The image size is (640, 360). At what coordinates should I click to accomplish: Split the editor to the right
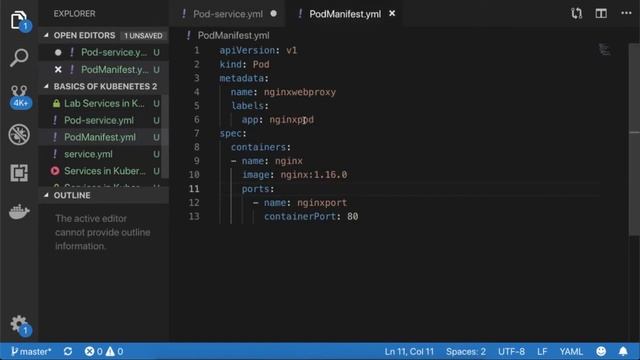coord(601,13)
